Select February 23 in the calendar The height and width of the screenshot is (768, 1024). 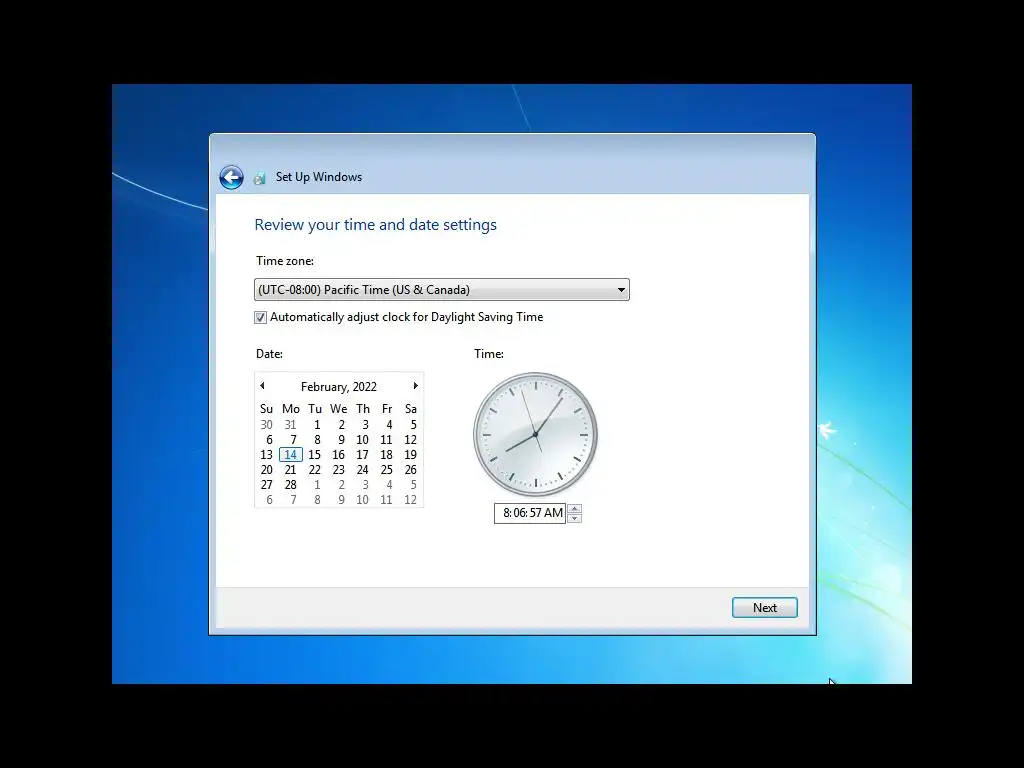pyautogui.click(x=338, y=470)
